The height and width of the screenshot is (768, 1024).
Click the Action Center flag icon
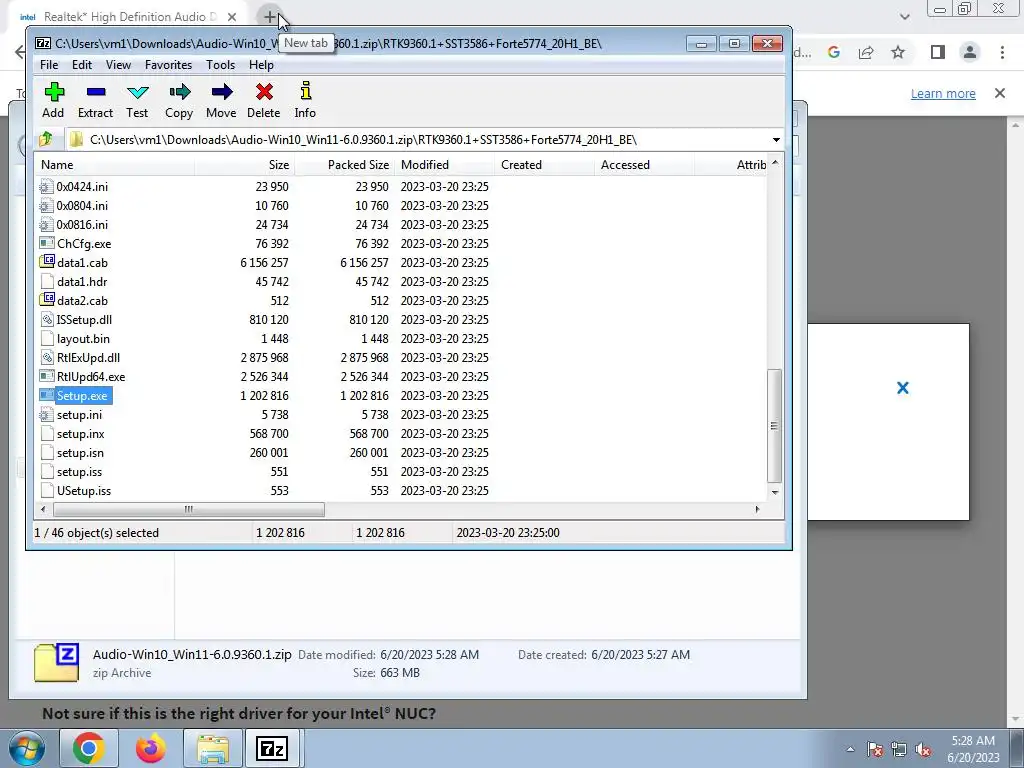click(x=875, y=750)
